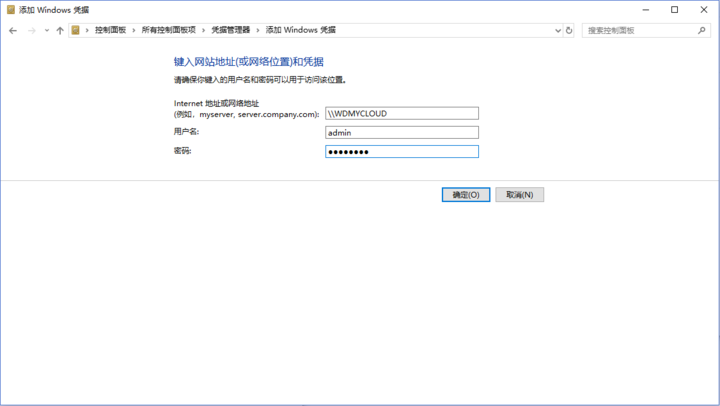This screenshot has height=406, width=720.
Task: Click the 用户名 field containing admin
Action: click(x=402, y=132)
